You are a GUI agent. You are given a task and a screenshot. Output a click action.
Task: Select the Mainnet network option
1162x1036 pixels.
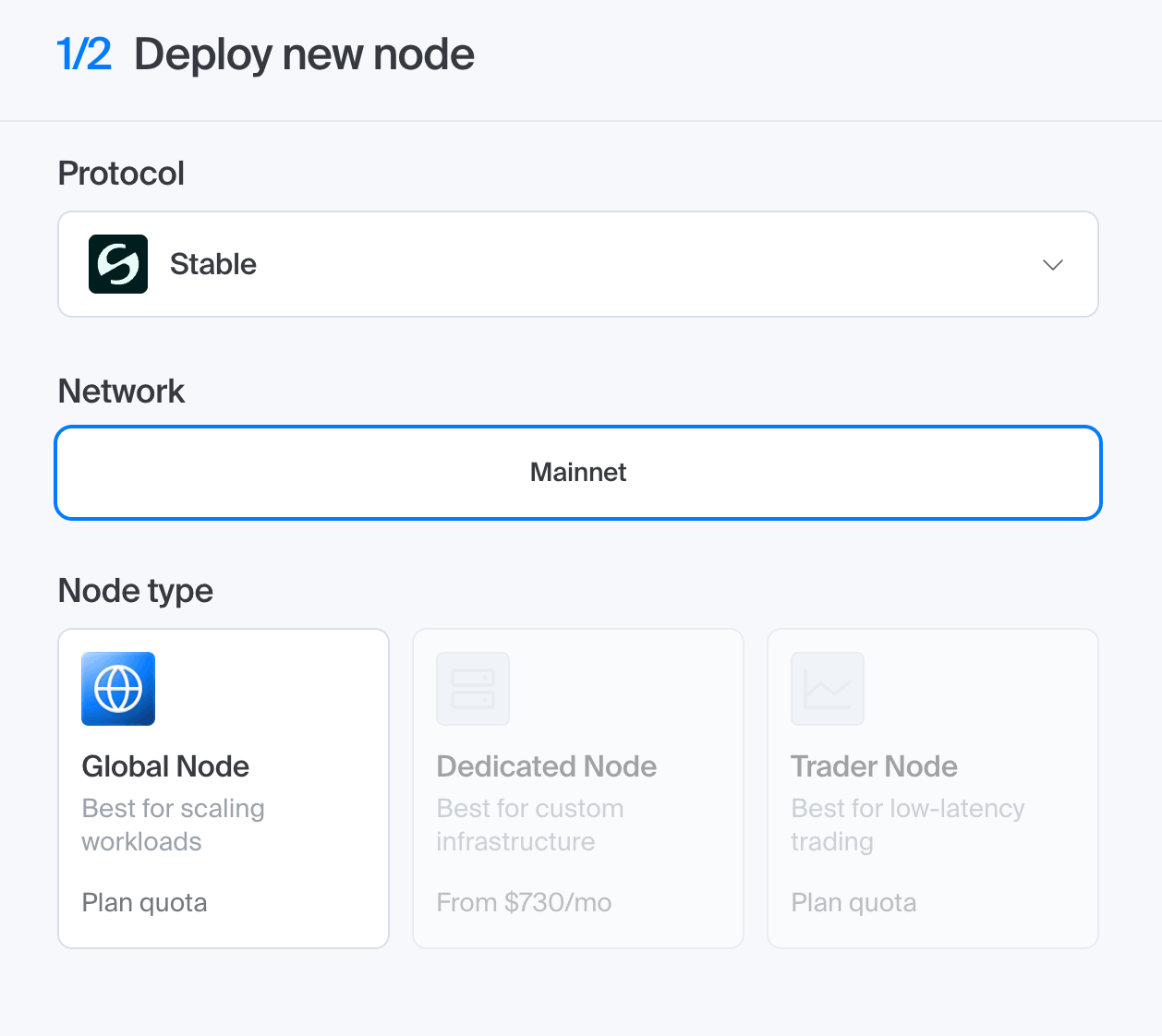click(x=578, y=473)
